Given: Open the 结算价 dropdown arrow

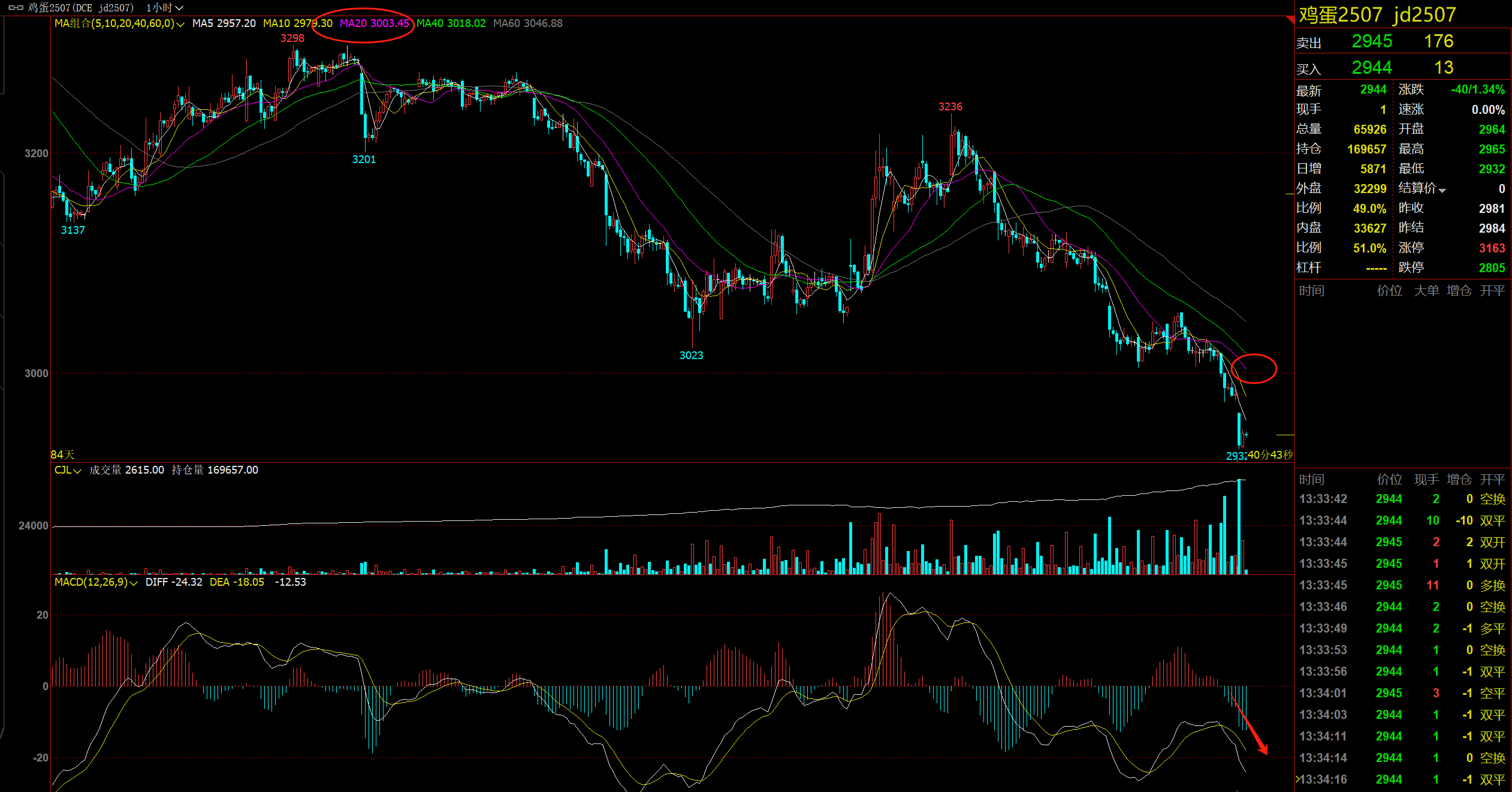Looking at the screenshot, I should [1442, 190].
